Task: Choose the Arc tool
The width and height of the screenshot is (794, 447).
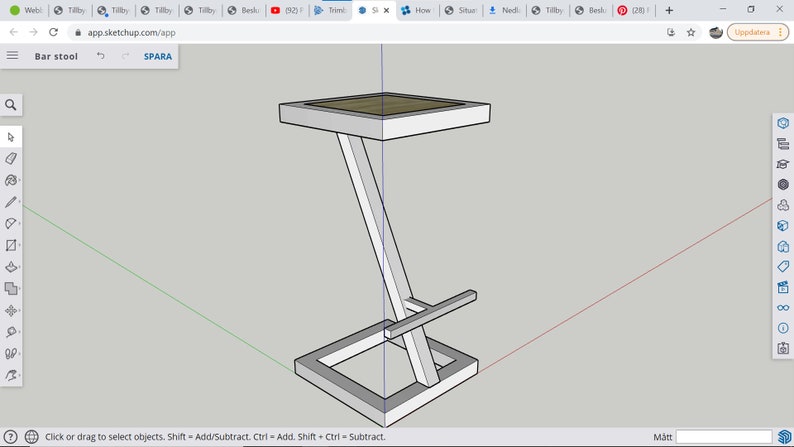Action: (x=11, y=223)
